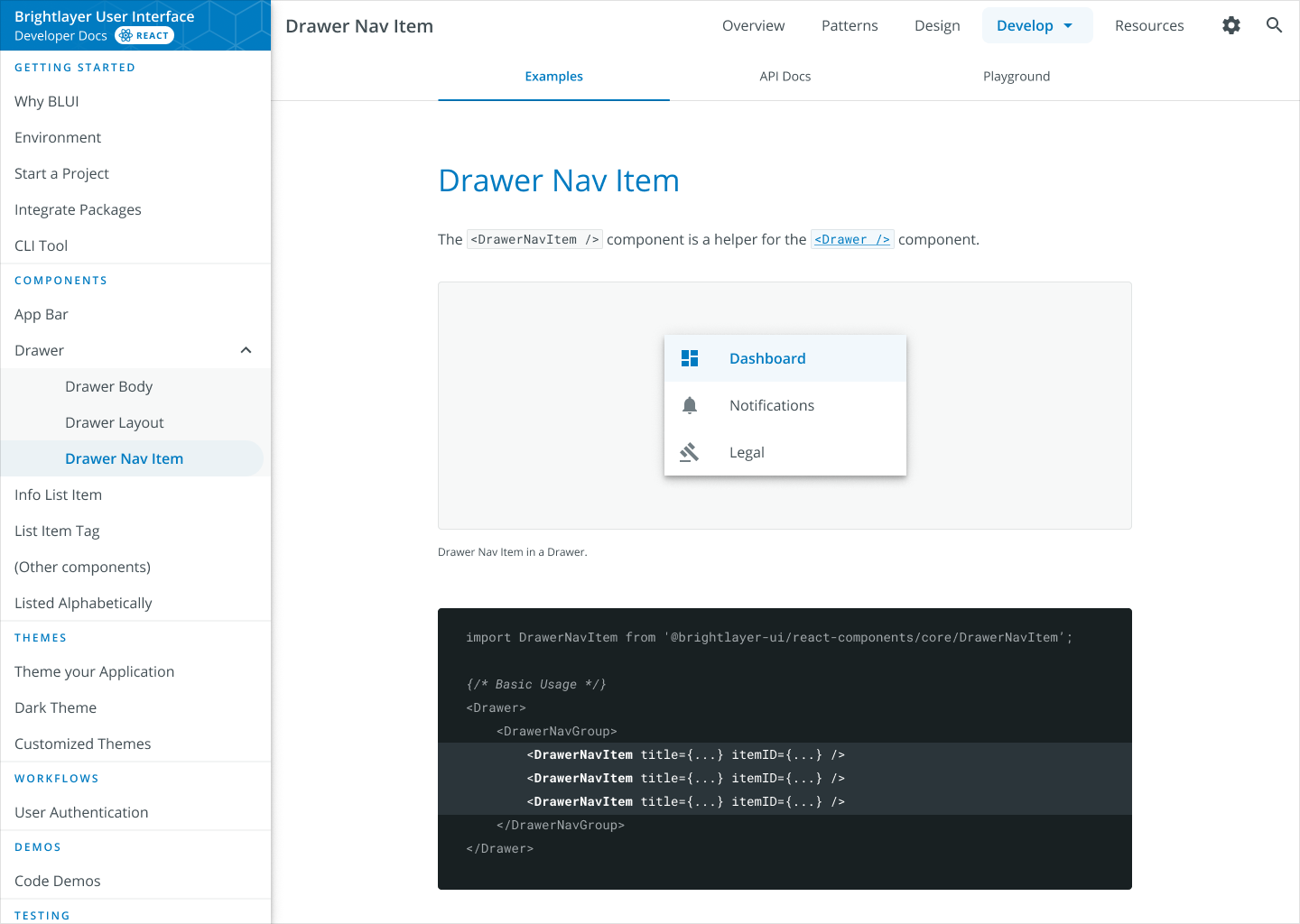The width and height of the screenshot is (1300, 924).
Task: Open the settings gear icon
Action: tap(1231, 25)
